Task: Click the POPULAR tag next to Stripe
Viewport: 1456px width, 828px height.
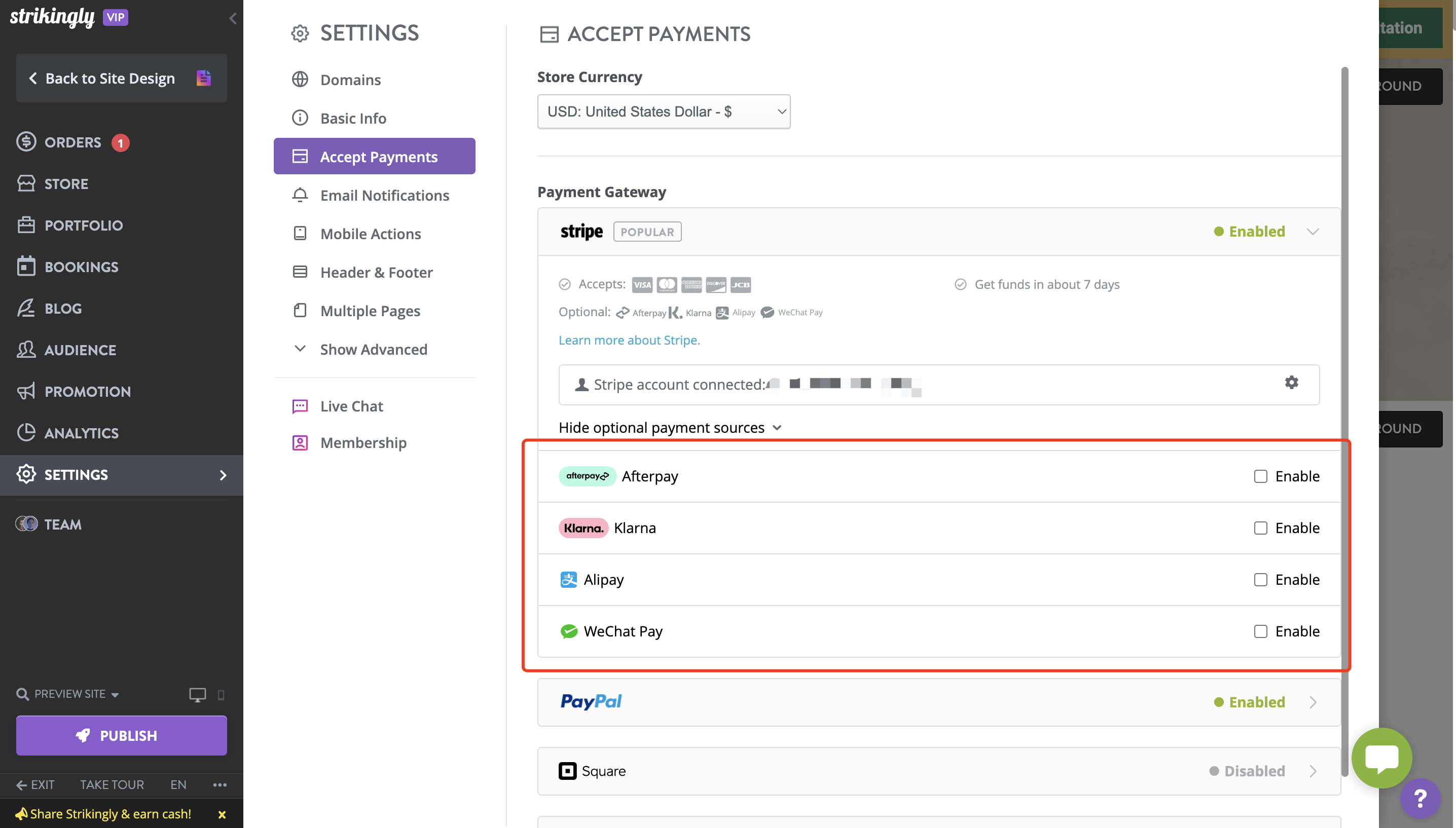Action: coord(647,232)
